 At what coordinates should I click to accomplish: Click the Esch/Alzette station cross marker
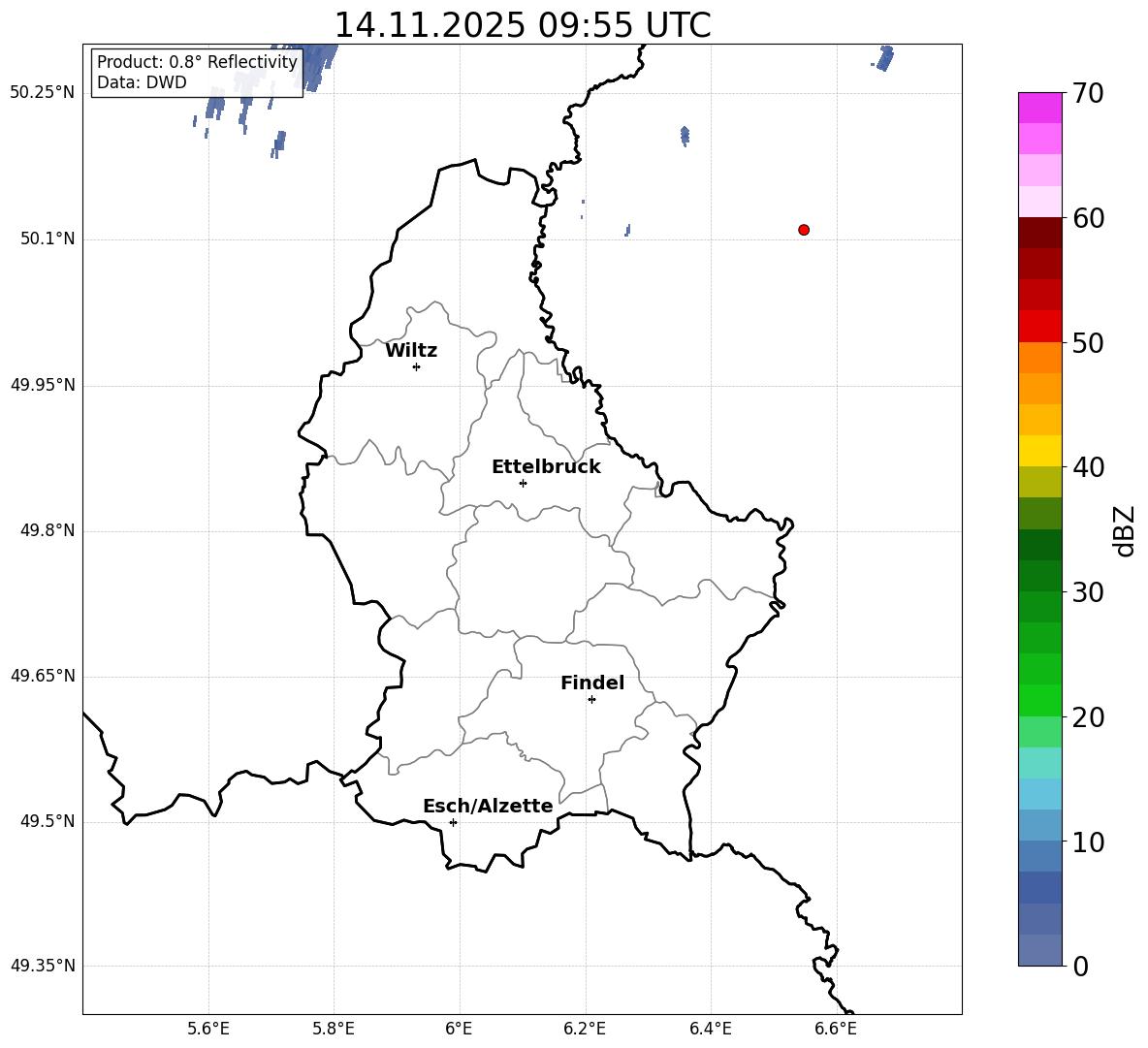pos(453,822)
